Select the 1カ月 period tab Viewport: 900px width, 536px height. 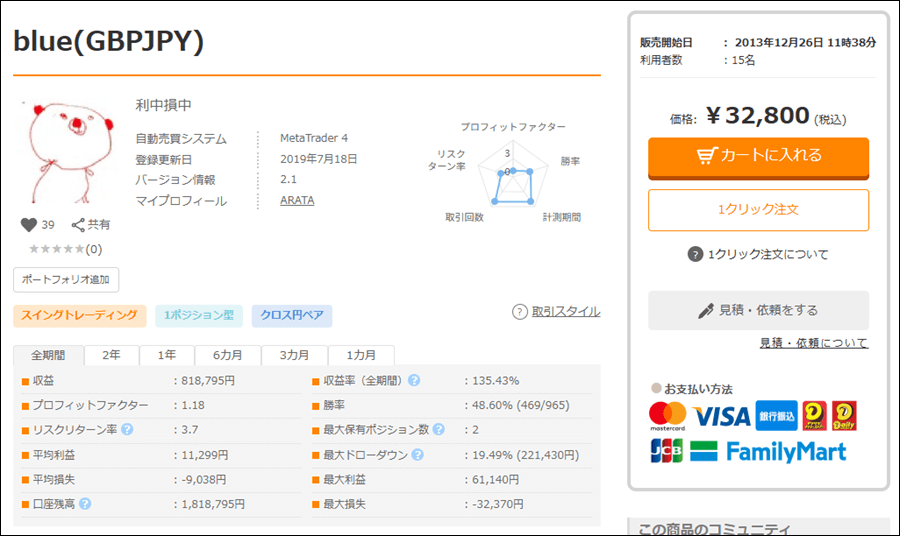pyautogui.click(x=361, y=356)
